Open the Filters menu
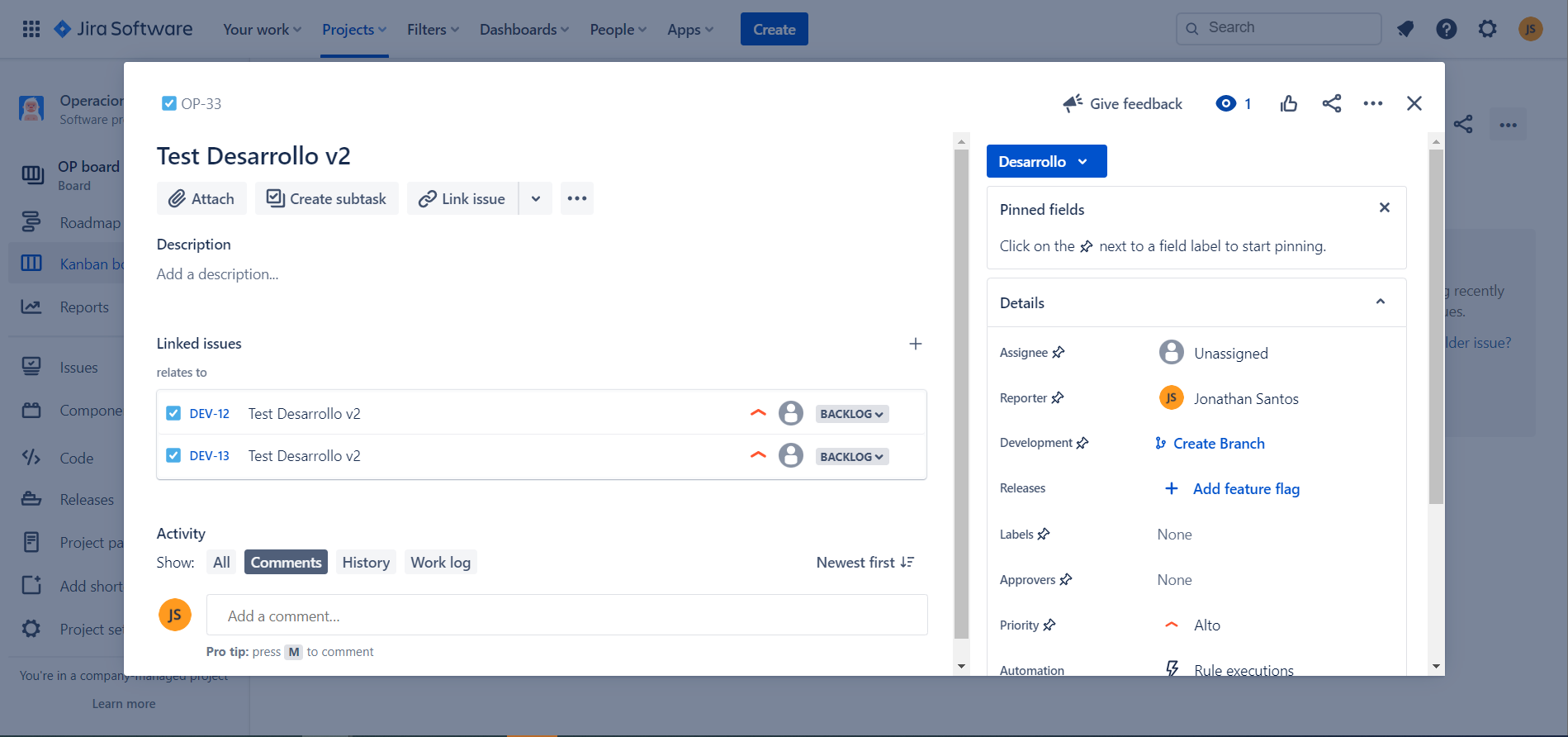 (x=433, y=30)
